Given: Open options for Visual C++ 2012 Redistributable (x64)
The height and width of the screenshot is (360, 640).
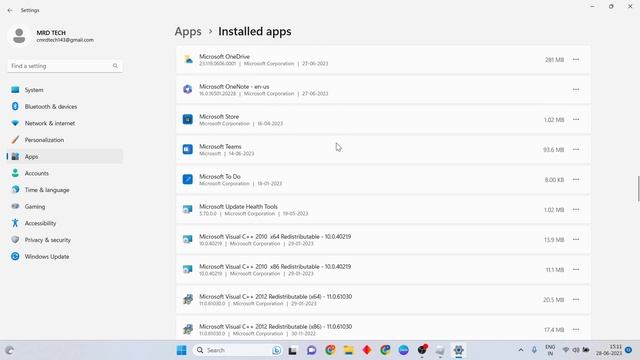Looking at the screenshot, I should [x=576, y=300].
